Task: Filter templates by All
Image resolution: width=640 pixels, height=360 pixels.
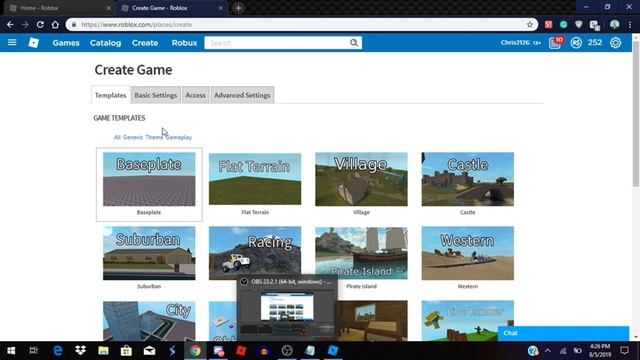Action: click(117, 137)
